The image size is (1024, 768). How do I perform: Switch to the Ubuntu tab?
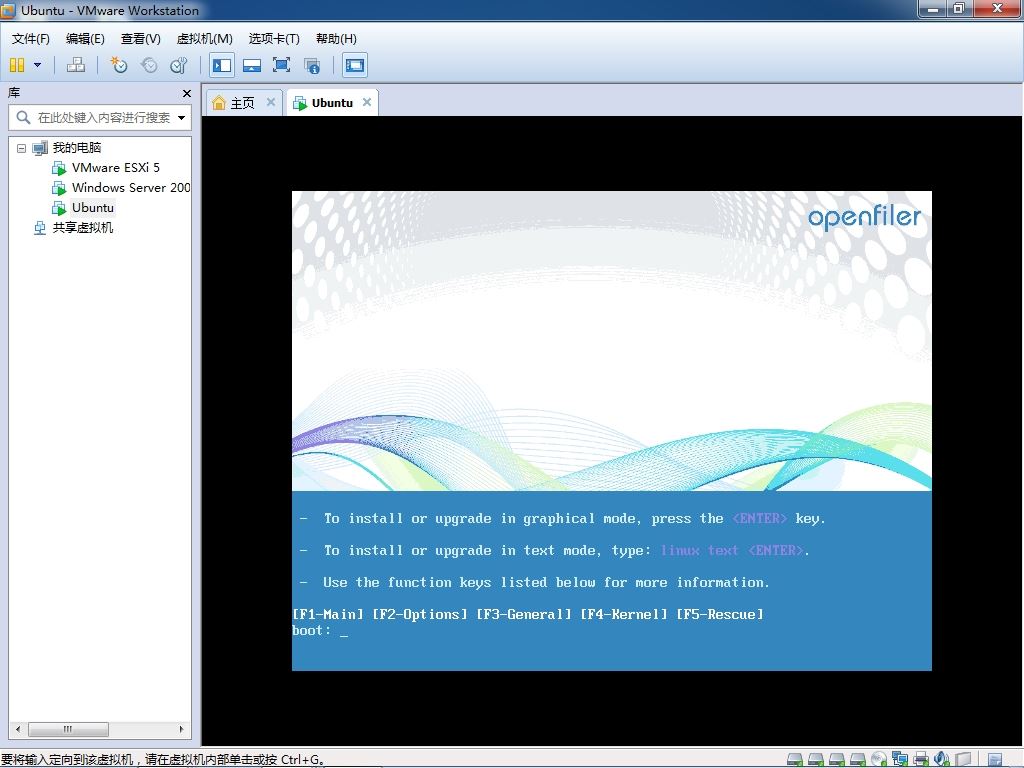pyautogui.click(x=332, y=103)
